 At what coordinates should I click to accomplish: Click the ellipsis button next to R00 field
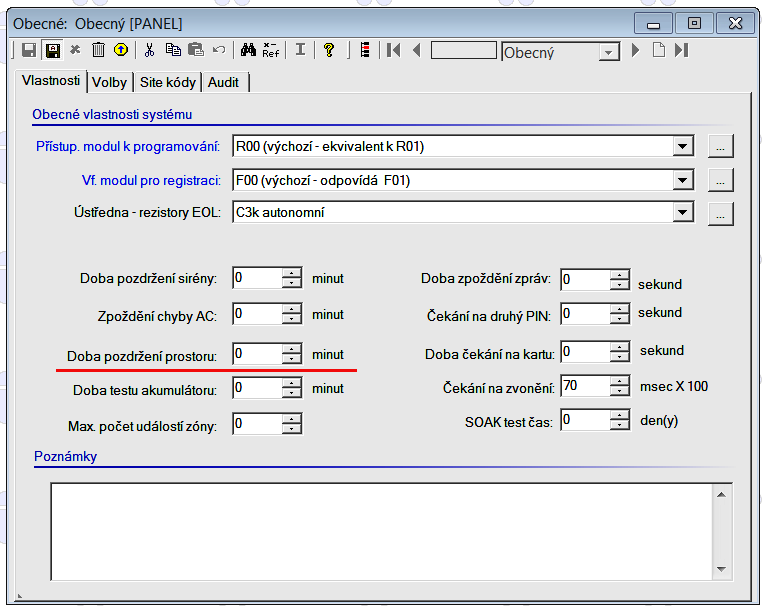(720, 147)
